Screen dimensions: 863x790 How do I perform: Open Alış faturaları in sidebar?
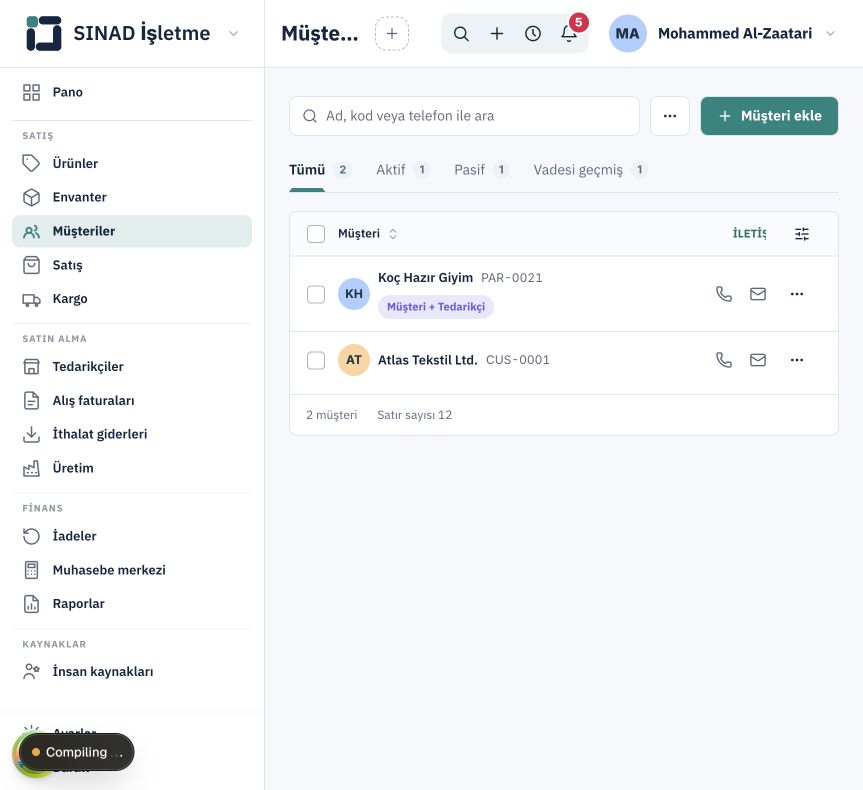[x=132, y=401]
